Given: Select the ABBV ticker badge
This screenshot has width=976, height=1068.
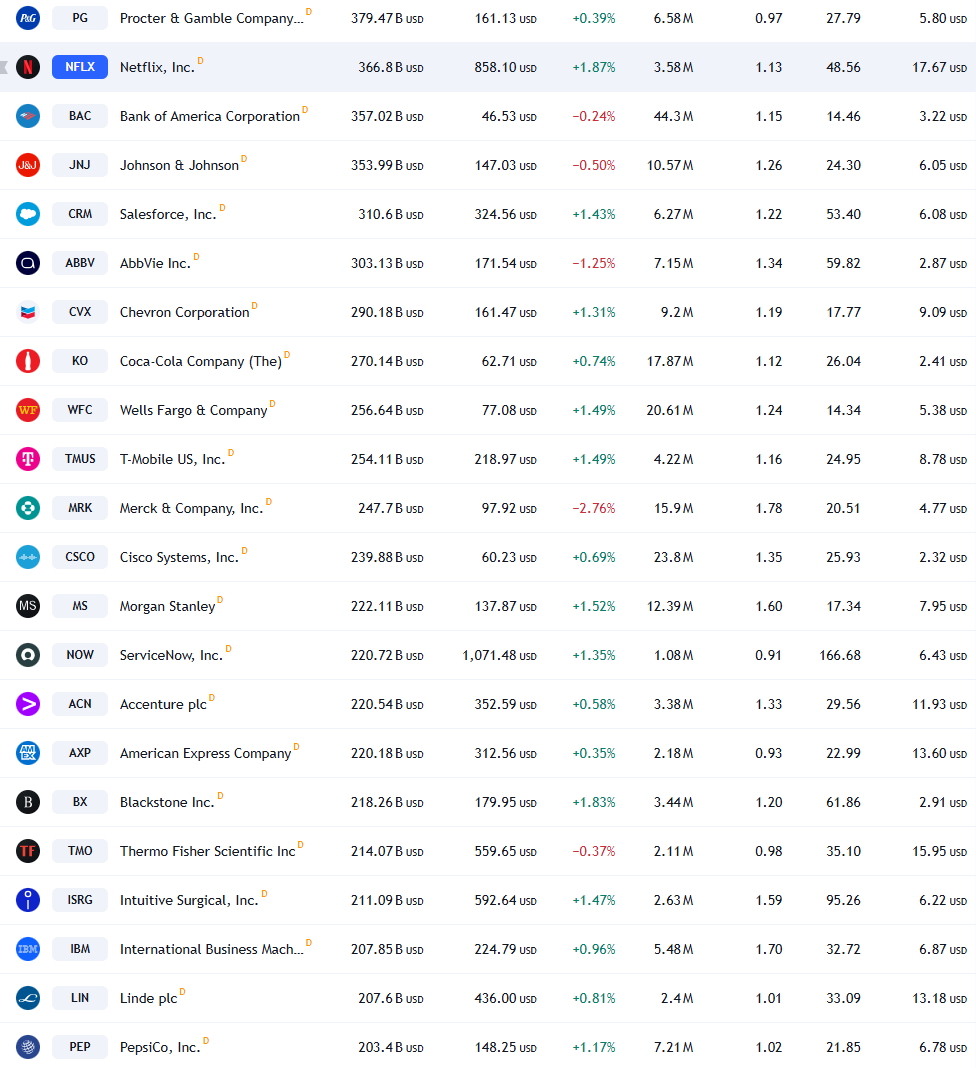Looking at the screenshot, I should (80, 263).
